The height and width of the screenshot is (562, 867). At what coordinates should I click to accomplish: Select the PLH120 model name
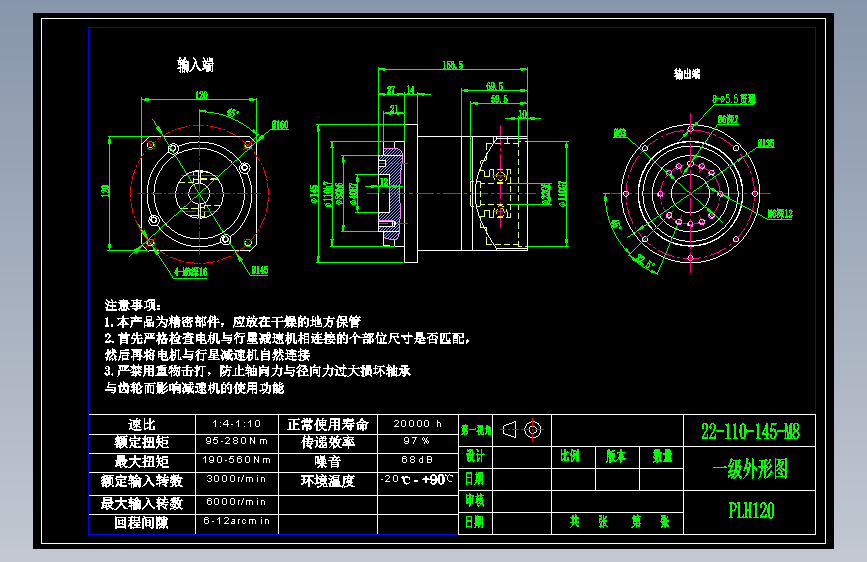coord(751,511)
